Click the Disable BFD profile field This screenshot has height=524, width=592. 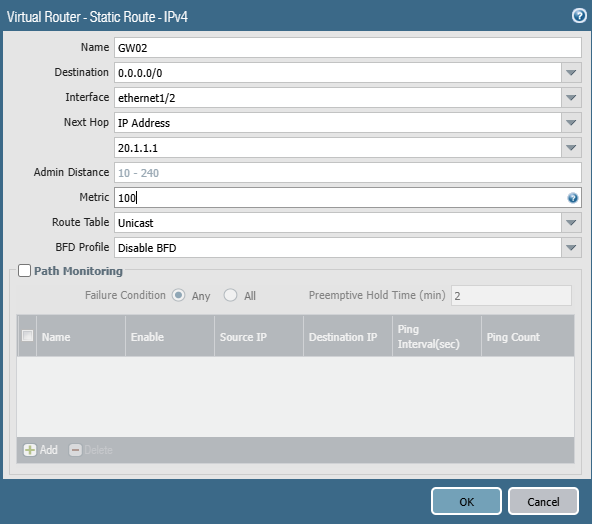[x=338, y=248]
